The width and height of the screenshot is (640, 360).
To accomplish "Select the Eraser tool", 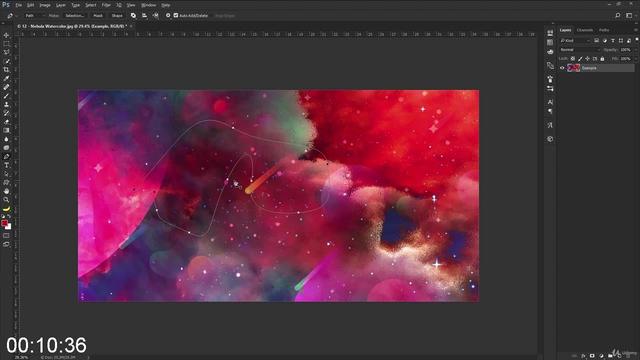I will (x=6, y=122).
